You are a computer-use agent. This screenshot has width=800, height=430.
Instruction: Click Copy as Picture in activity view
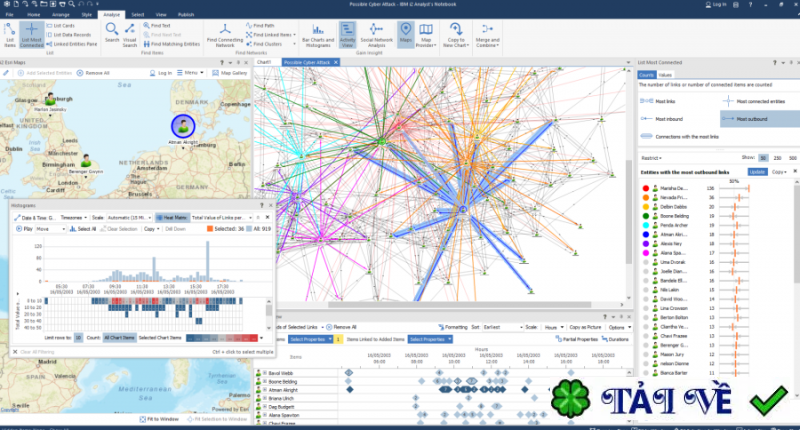coord(585,327)
